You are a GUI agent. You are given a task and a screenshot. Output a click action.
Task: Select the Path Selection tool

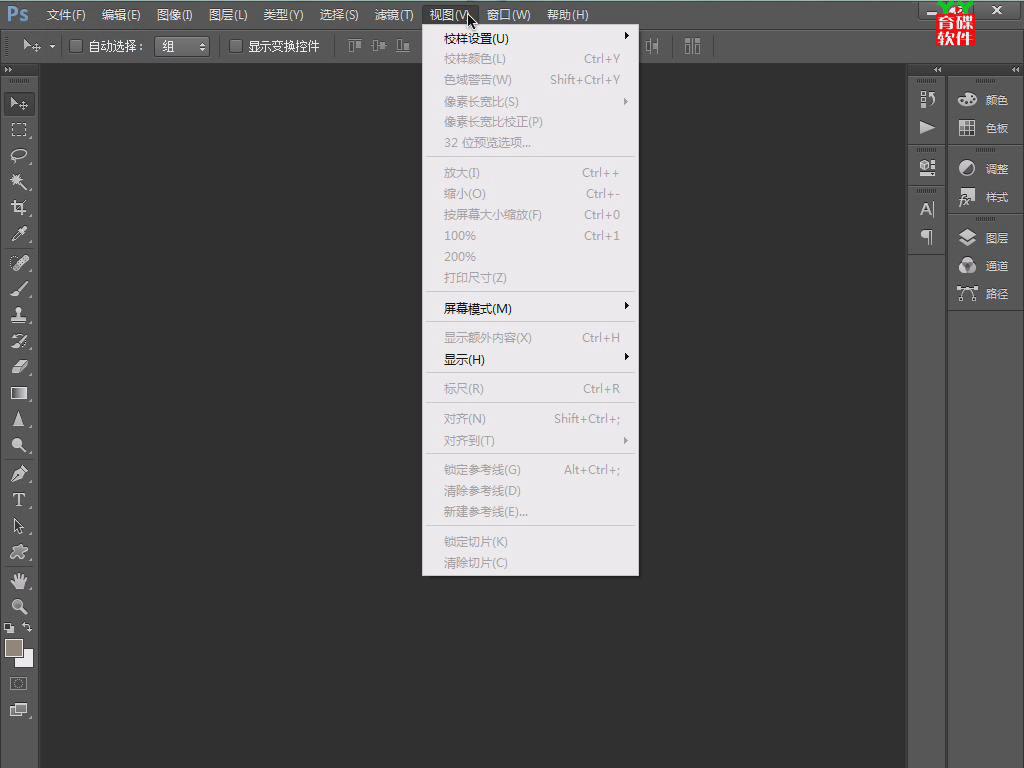19,526
